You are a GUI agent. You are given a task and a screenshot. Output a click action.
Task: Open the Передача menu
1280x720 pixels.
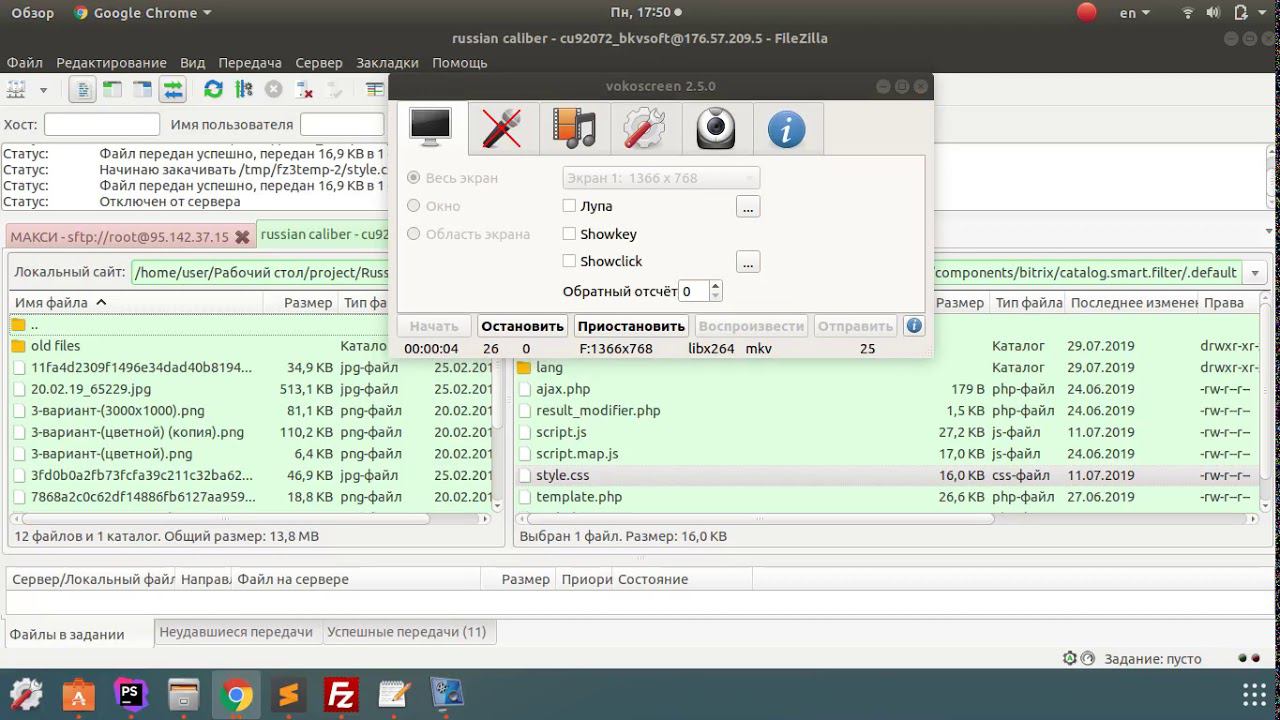[x=250, y=63]
